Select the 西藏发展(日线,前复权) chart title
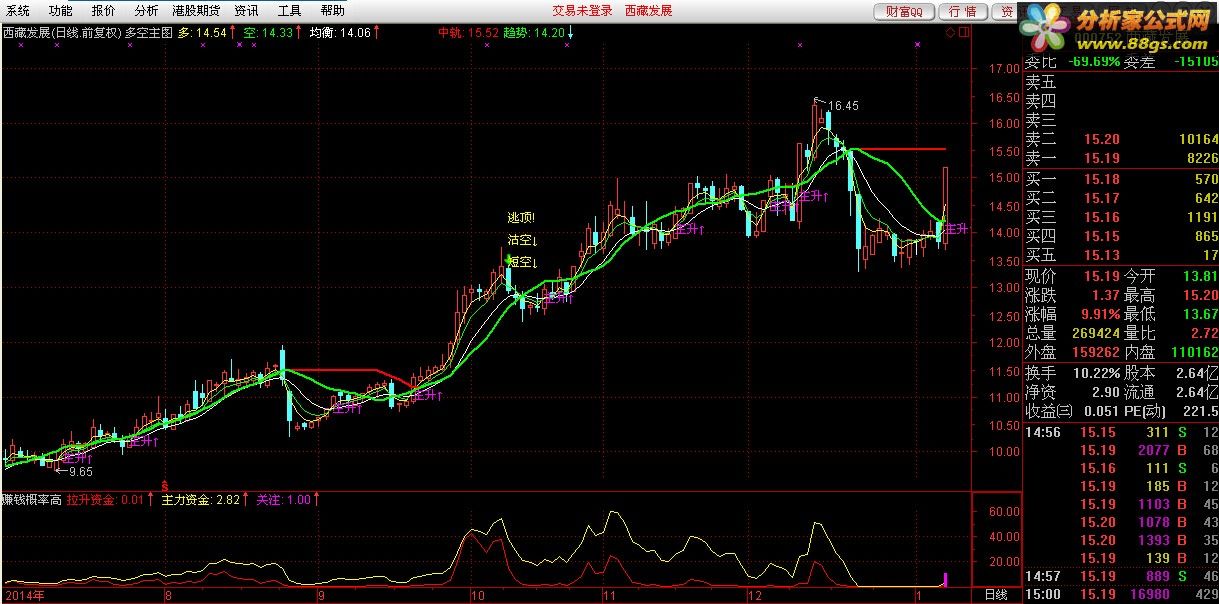 [60, 33]
